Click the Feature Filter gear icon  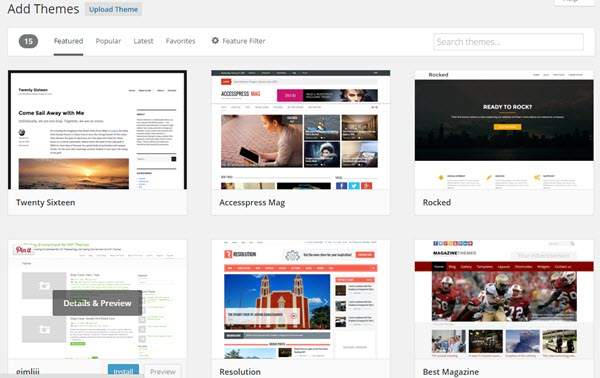coord(215,41)
